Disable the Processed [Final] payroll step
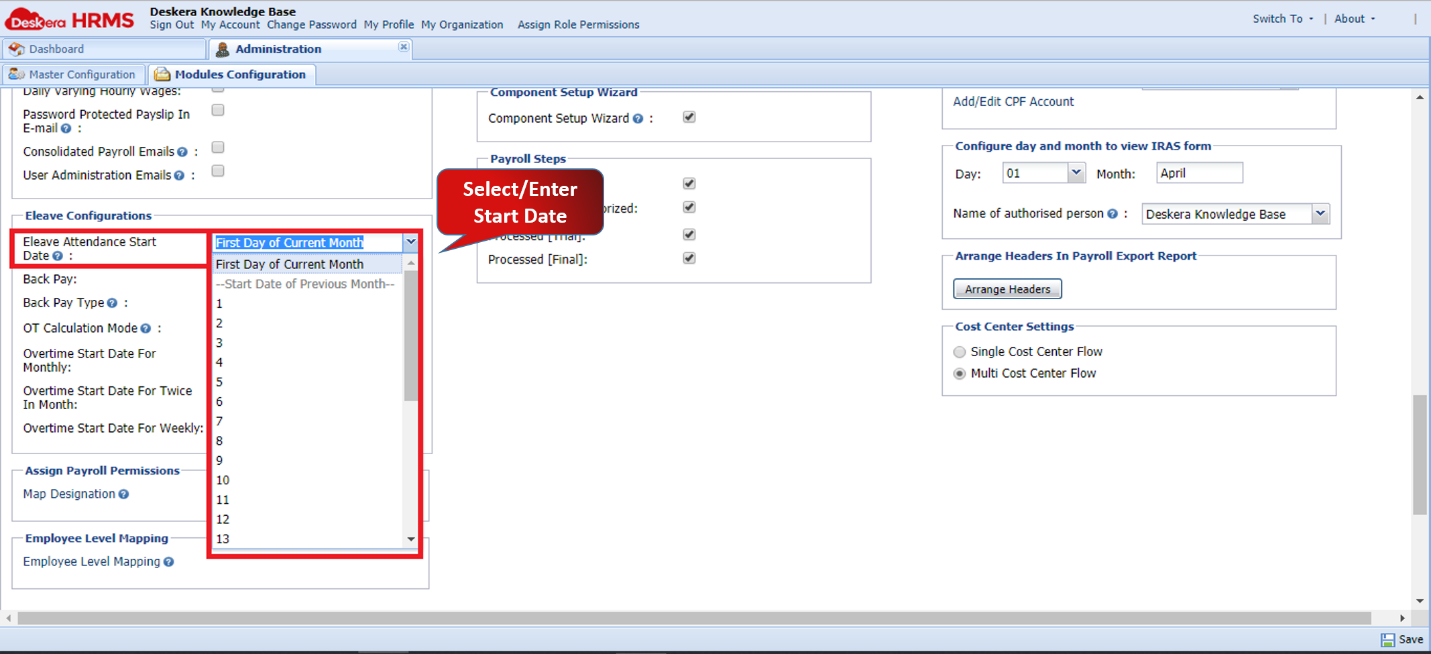This screenshot has width=1431, height=654. tap(688, 258)
